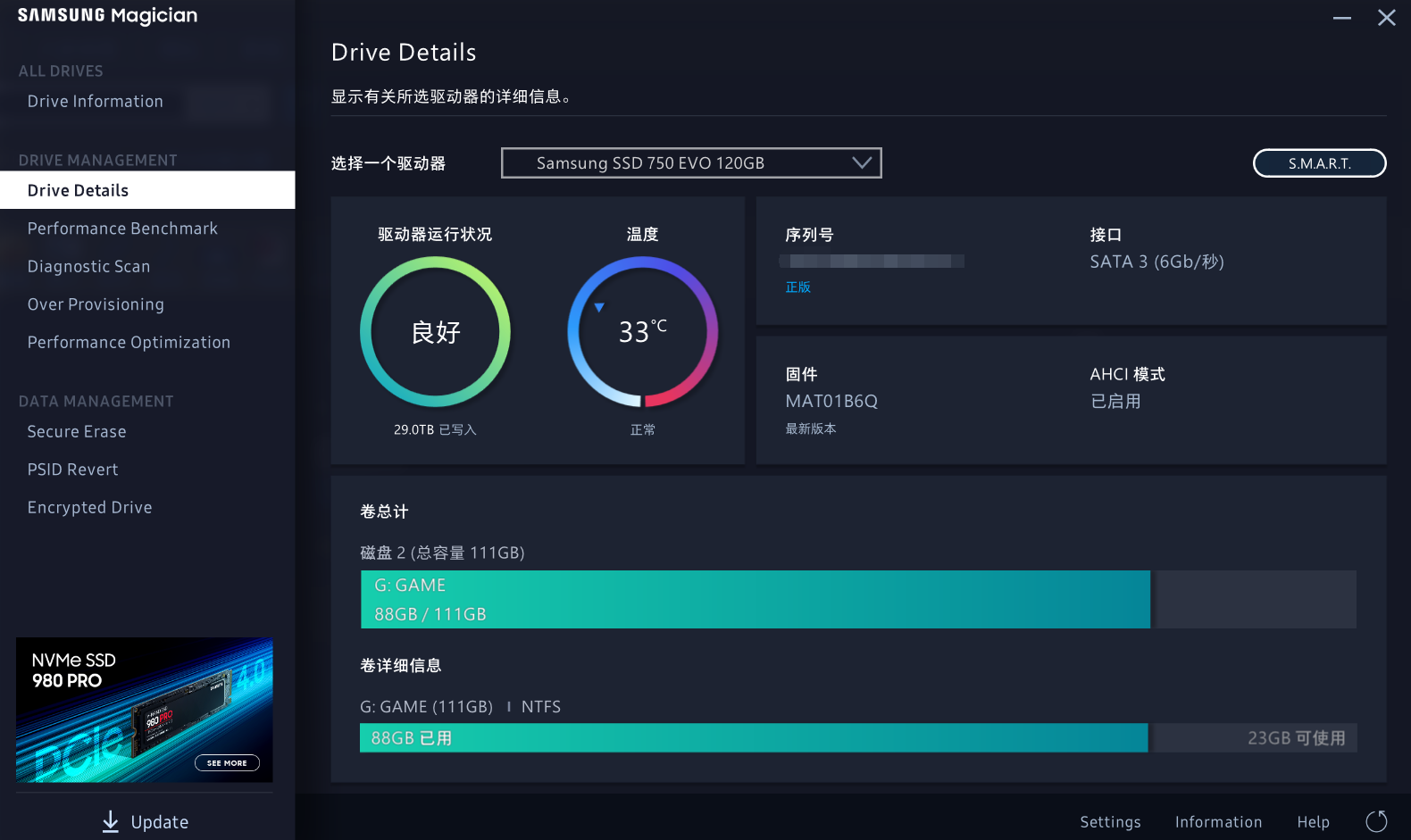Go to Encrypted Drive section
Screen dimensions: 1411x840
(89, 508)
